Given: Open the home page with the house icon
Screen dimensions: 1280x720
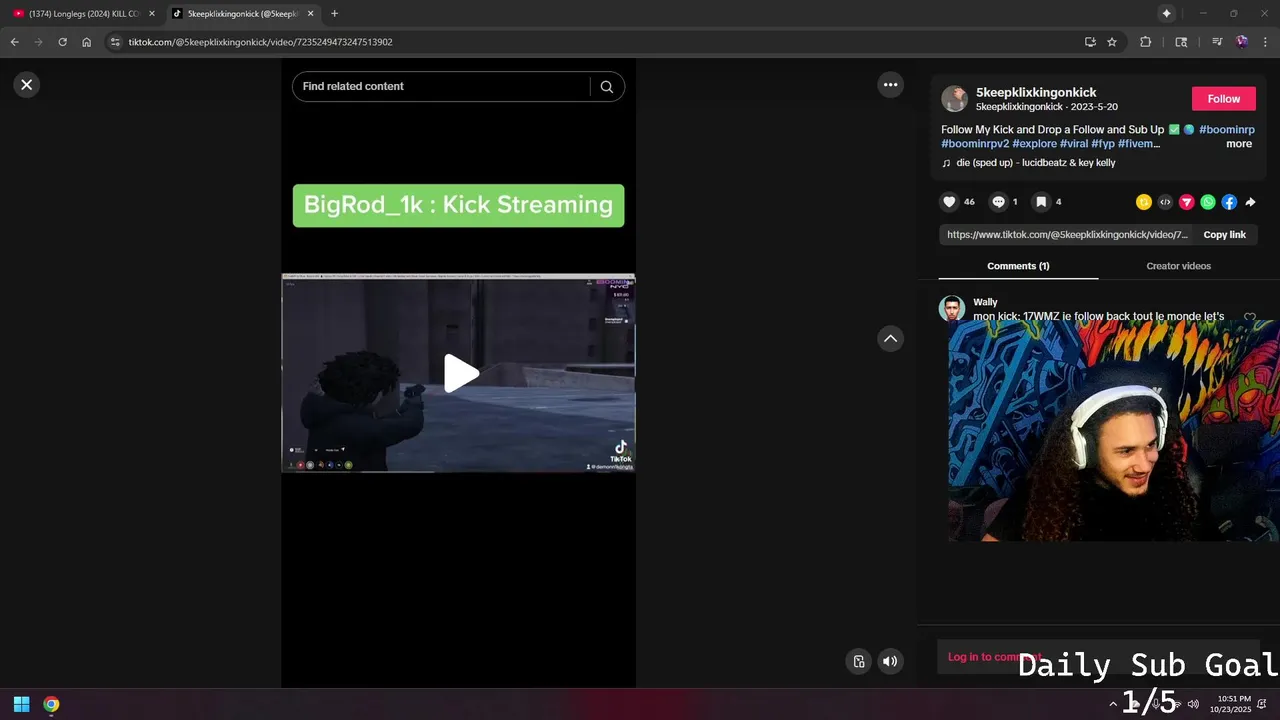Looking at the screenshot, I should point(87,42).
